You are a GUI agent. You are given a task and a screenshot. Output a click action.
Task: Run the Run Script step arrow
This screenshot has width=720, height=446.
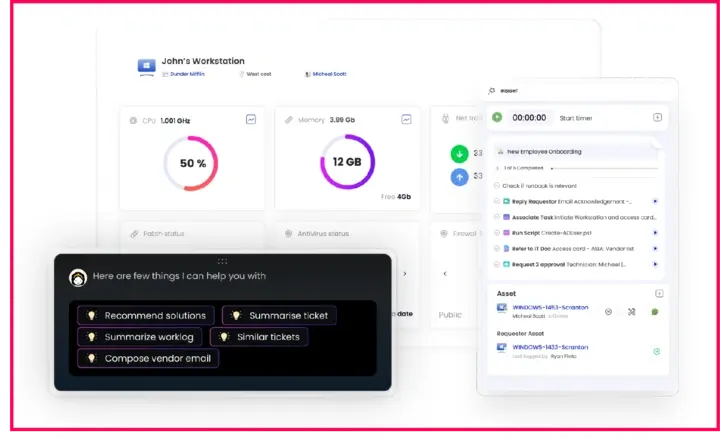point(655,233)
